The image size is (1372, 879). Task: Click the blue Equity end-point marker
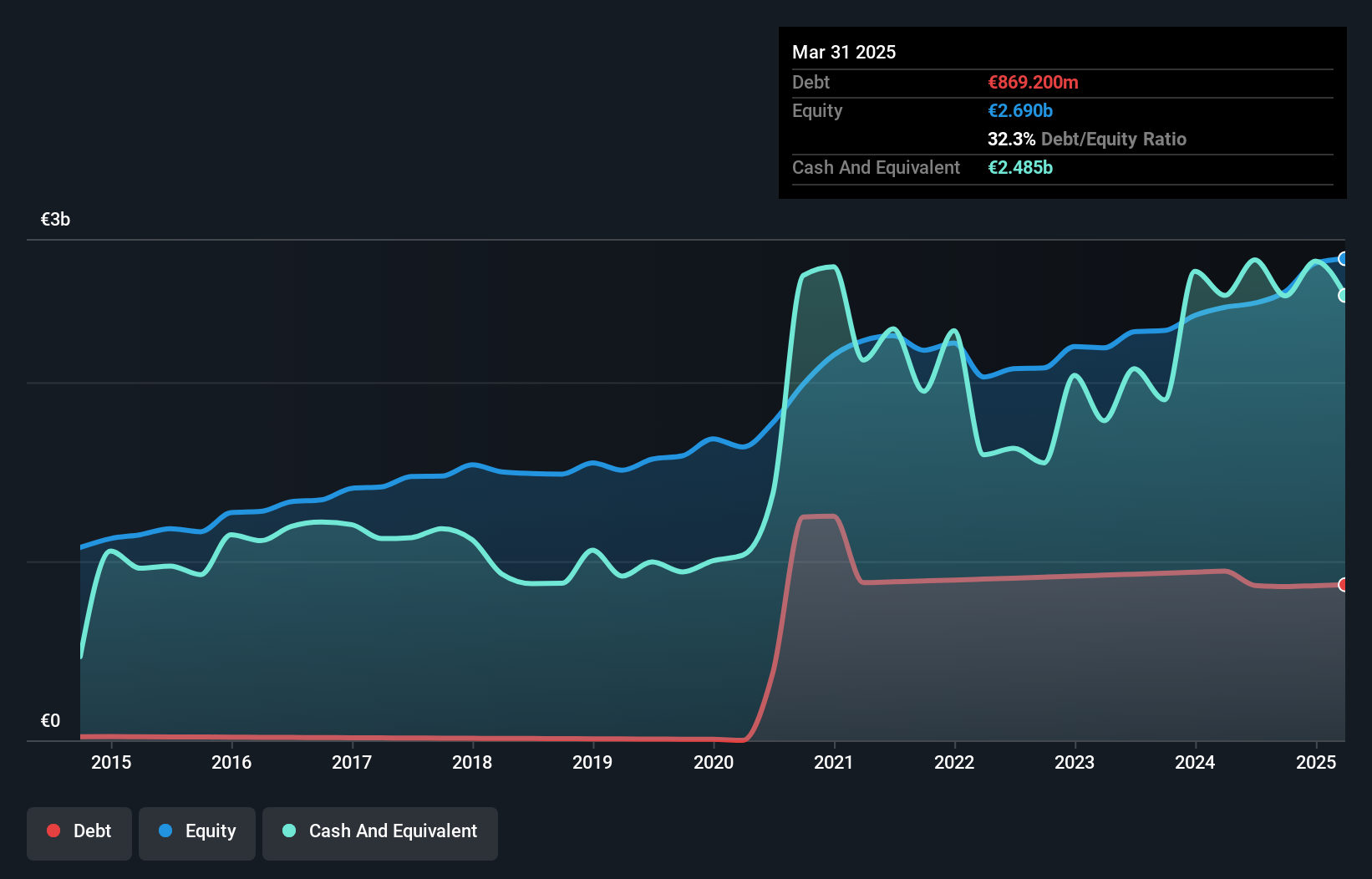tap(1343, 259)
